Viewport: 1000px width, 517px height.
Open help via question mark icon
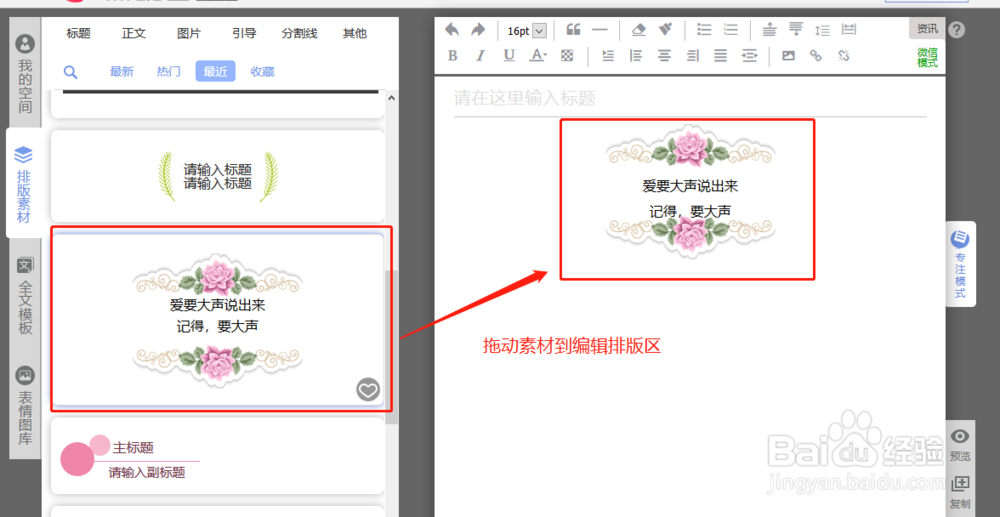click(957, 30)
